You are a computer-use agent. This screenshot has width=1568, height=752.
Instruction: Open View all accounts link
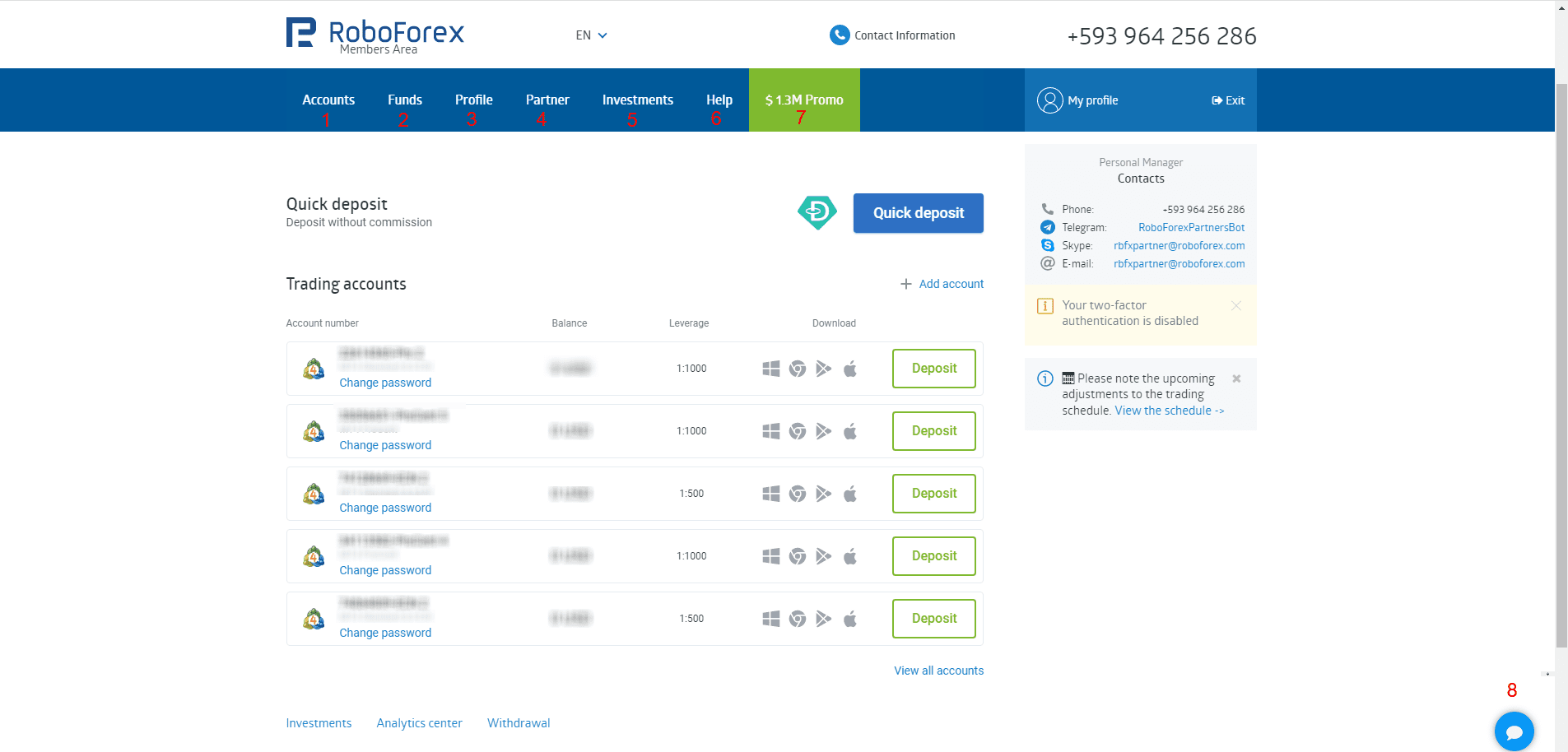[939, 671]
